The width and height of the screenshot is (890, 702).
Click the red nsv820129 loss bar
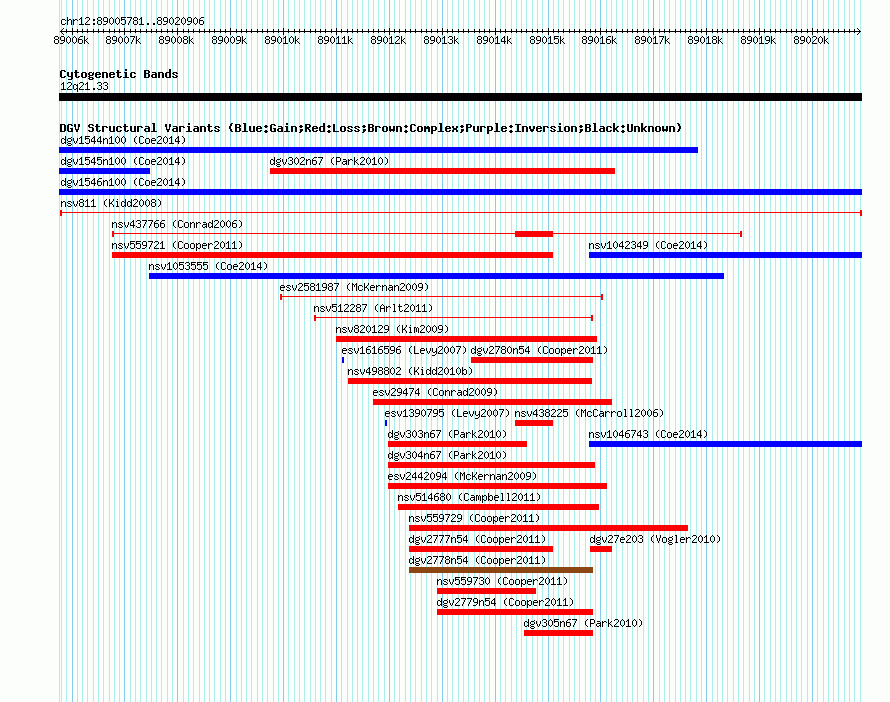click(x=467, y=339)
